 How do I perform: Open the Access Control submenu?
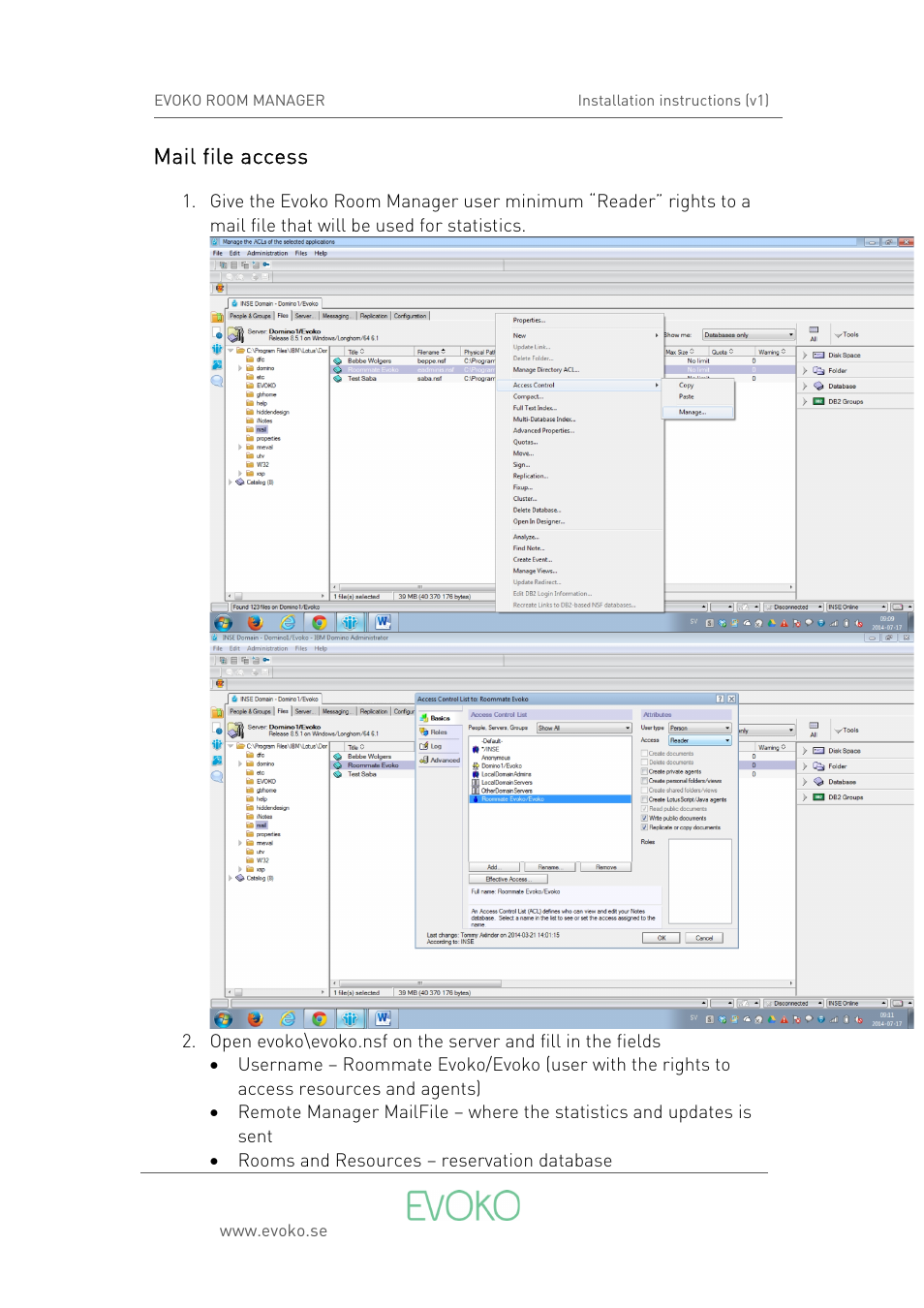coord(579,386)
